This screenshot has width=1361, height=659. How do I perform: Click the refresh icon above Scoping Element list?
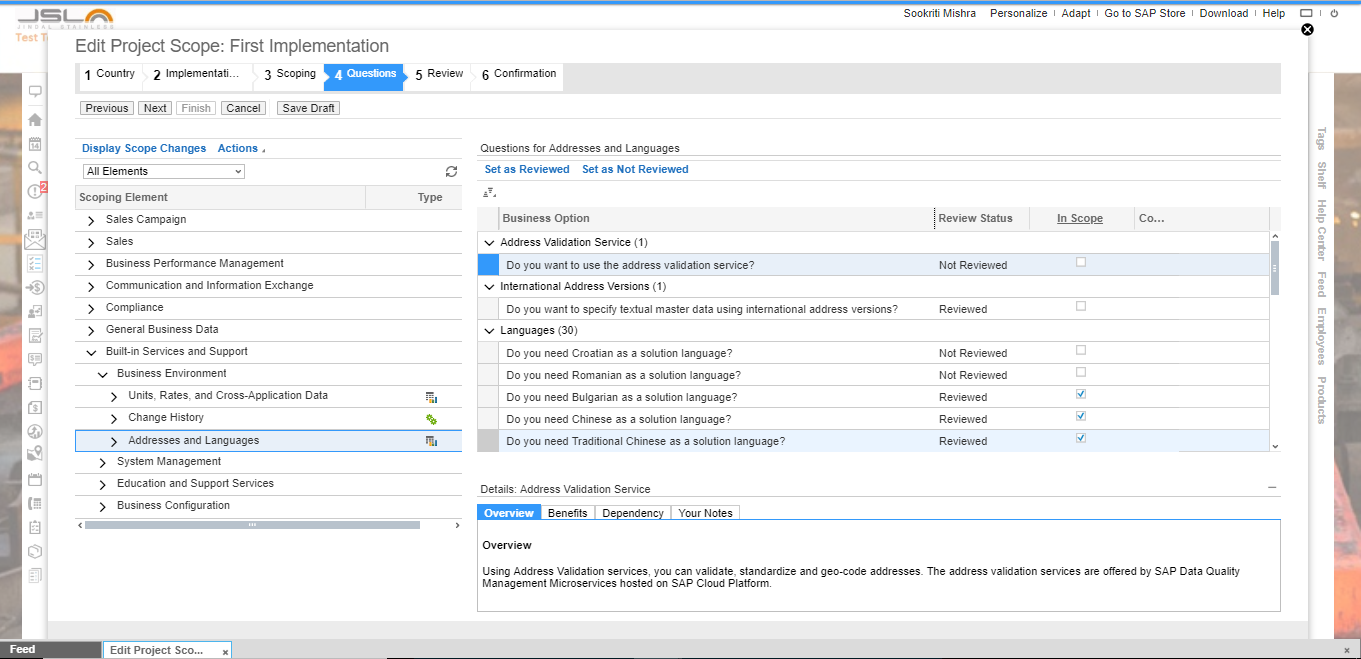click(x=451, y=172)
